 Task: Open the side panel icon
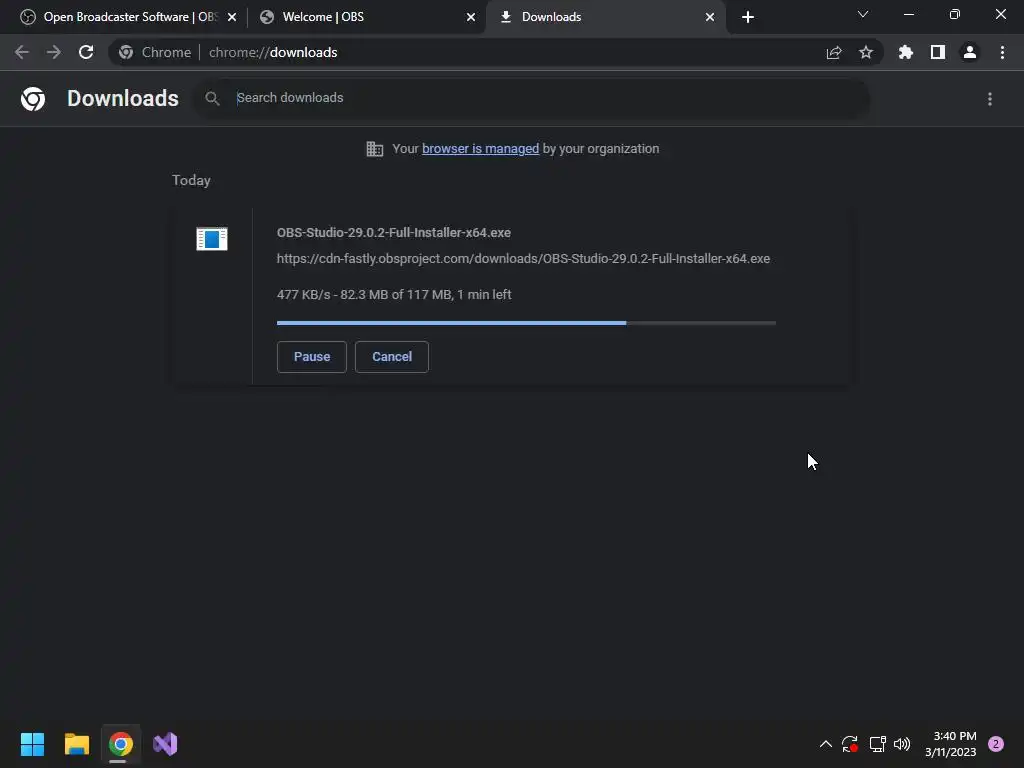click(x=938, y=52)
